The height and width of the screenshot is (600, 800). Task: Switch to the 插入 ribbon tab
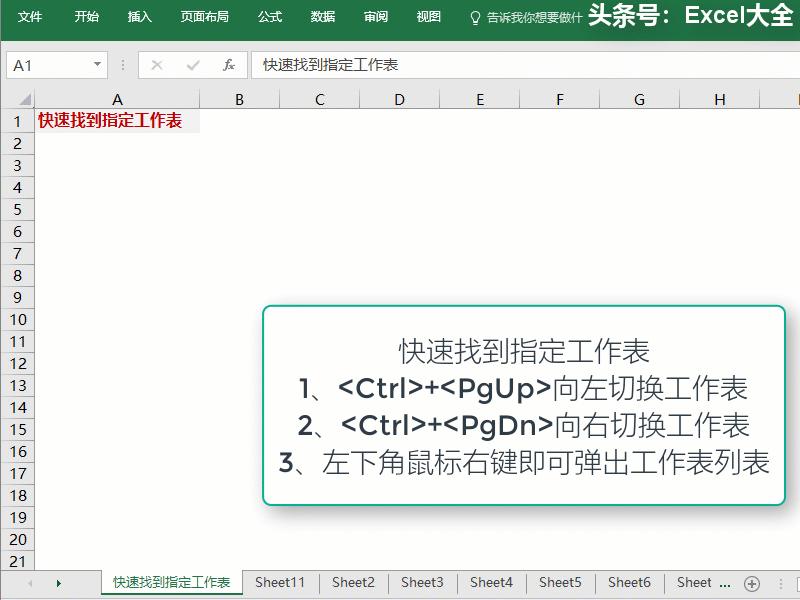coord(138,16)
